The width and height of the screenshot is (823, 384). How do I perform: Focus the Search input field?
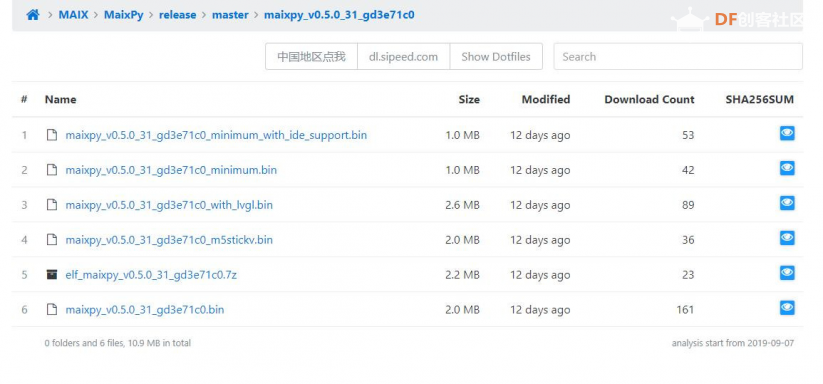[x=678, y=57]
